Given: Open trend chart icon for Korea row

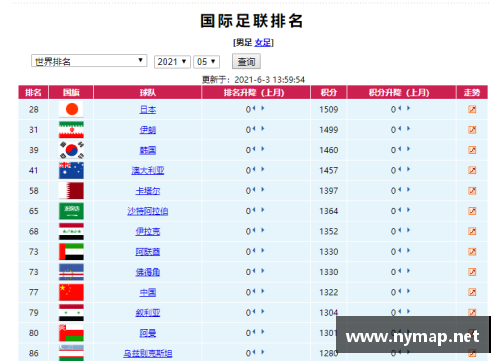Looking at the screenshot, I should (472, 150).
